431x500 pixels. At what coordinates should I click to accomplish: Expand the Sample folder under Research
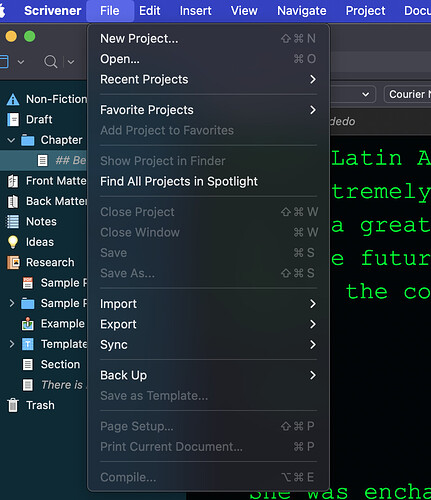click(12, 303)
